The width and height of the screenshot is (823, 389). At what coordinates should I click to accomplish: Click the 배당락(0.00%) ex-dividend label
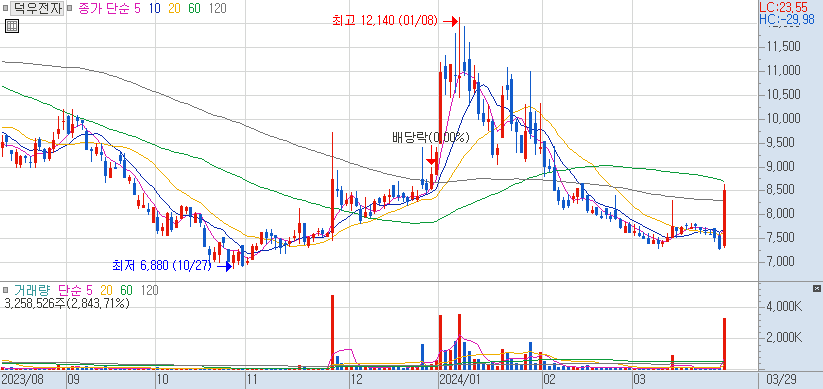pyautogui.click(x=430, y=138)
